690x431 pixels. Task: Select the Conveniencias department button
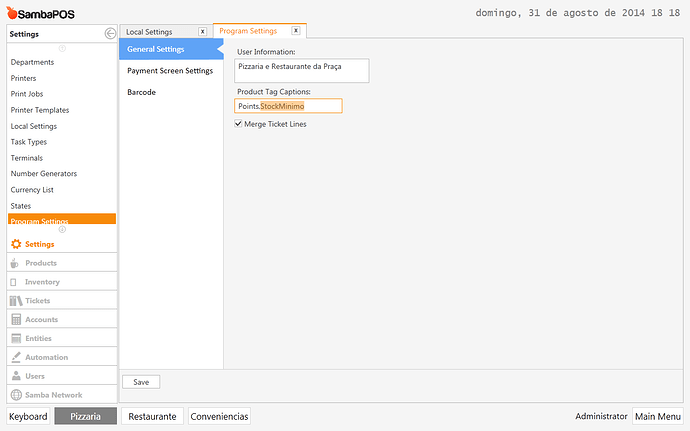click(x=219, y=416)
